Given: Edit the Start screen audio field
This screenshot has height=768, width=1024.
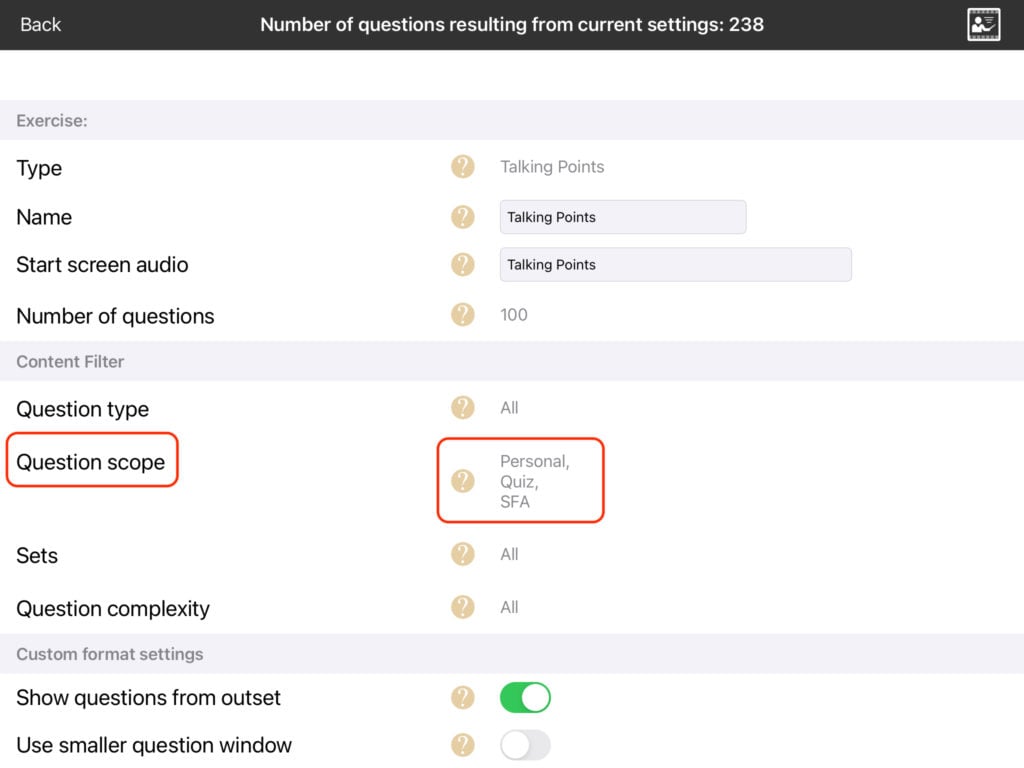Looking at the screenshot, I should click(x=675, y=264).
